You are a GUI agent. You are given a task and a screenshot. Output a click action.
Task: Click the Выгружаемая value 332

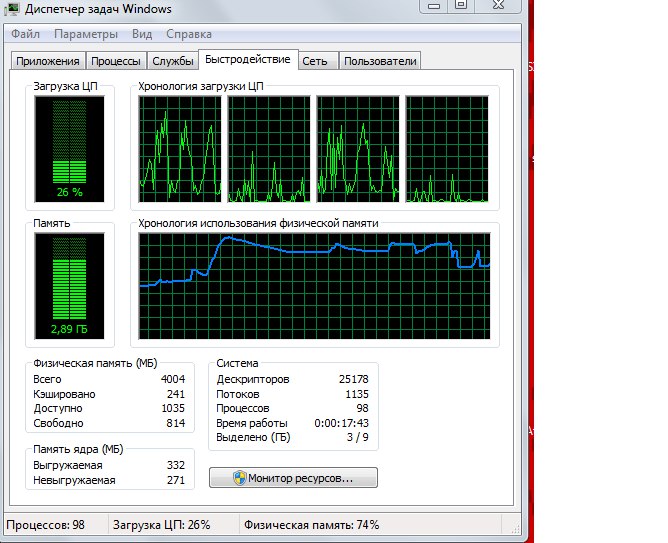coord(176,465)
